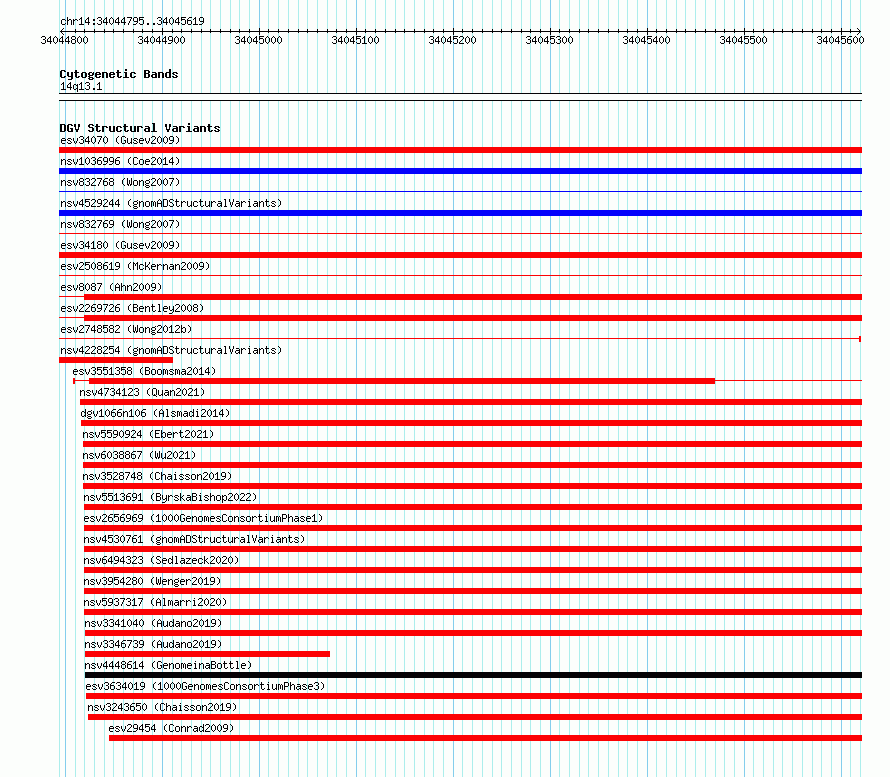Select the nsv1036996 (Coe2014) blue variant bar
Screen dimensions: 890x777
(x=460, y=171)
